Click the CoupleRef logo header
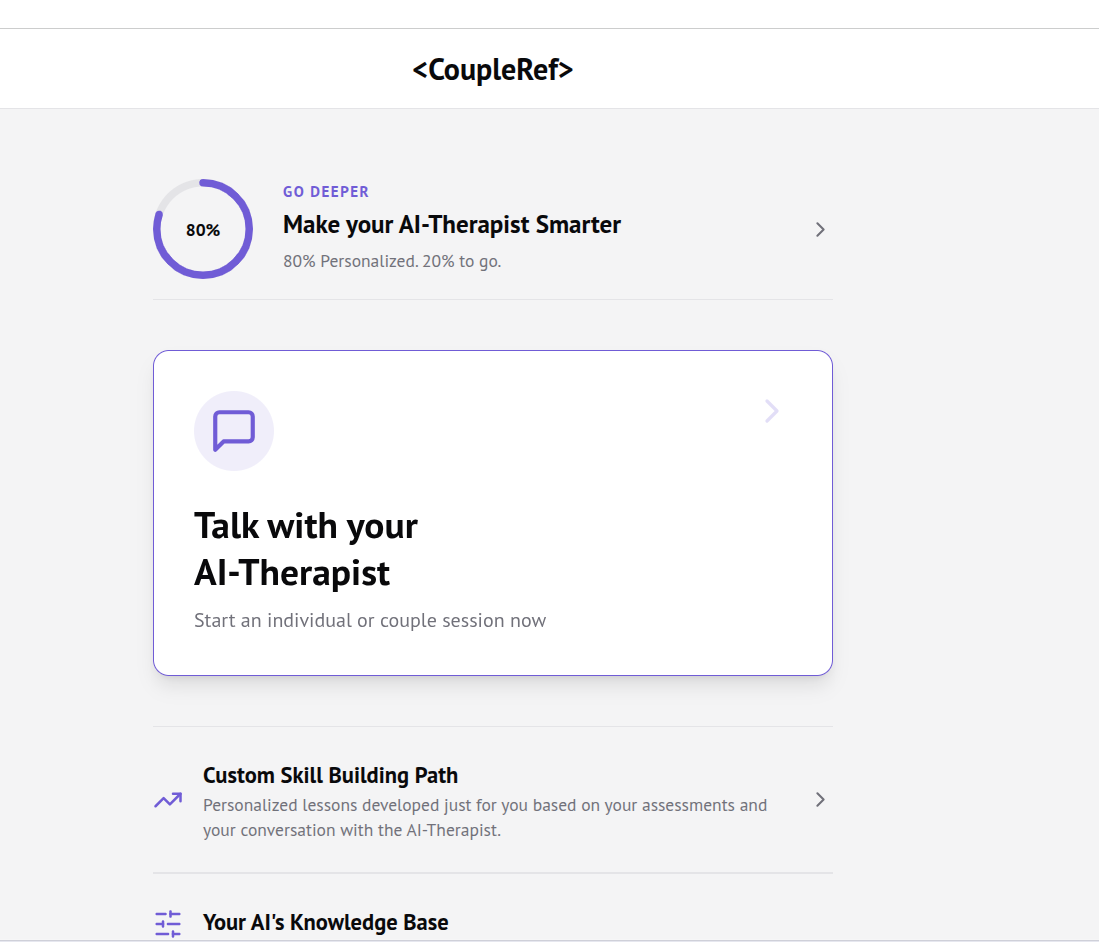Screen dimensions: 1099x942 [493, 70]
